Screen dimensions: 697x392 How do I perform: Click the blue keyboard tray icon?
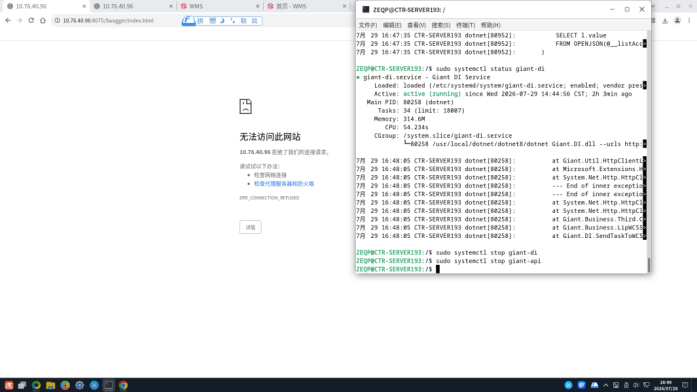[x=594, y=385]
